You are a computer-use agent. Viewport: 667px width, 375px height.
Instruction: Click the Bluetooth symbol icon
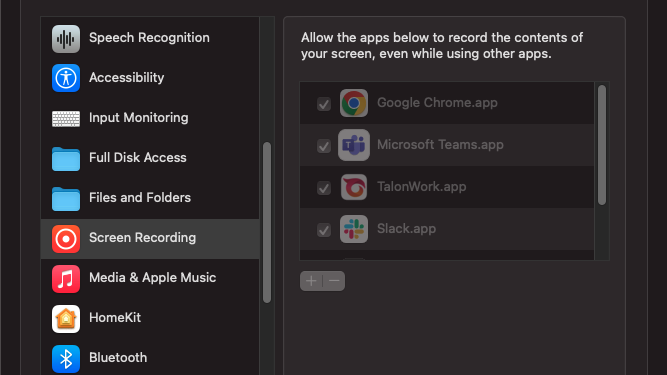[66, 359]
